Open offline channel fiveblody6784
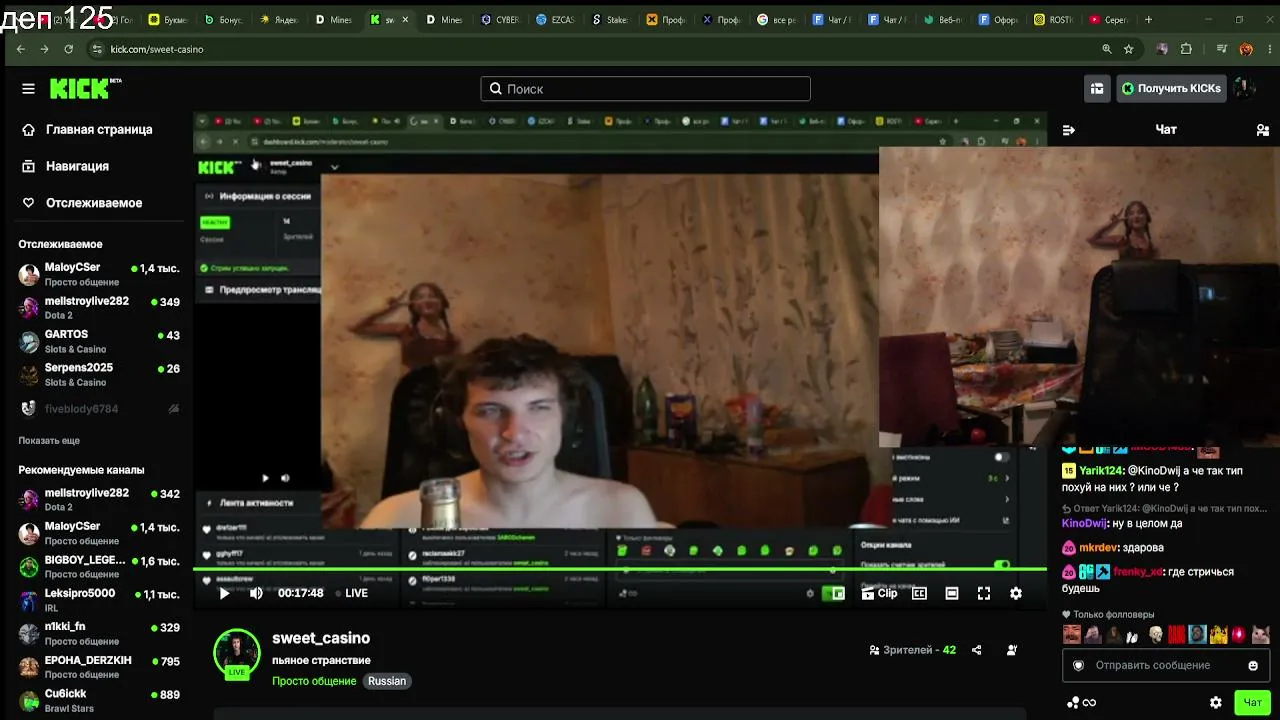 tap(99, 408)
